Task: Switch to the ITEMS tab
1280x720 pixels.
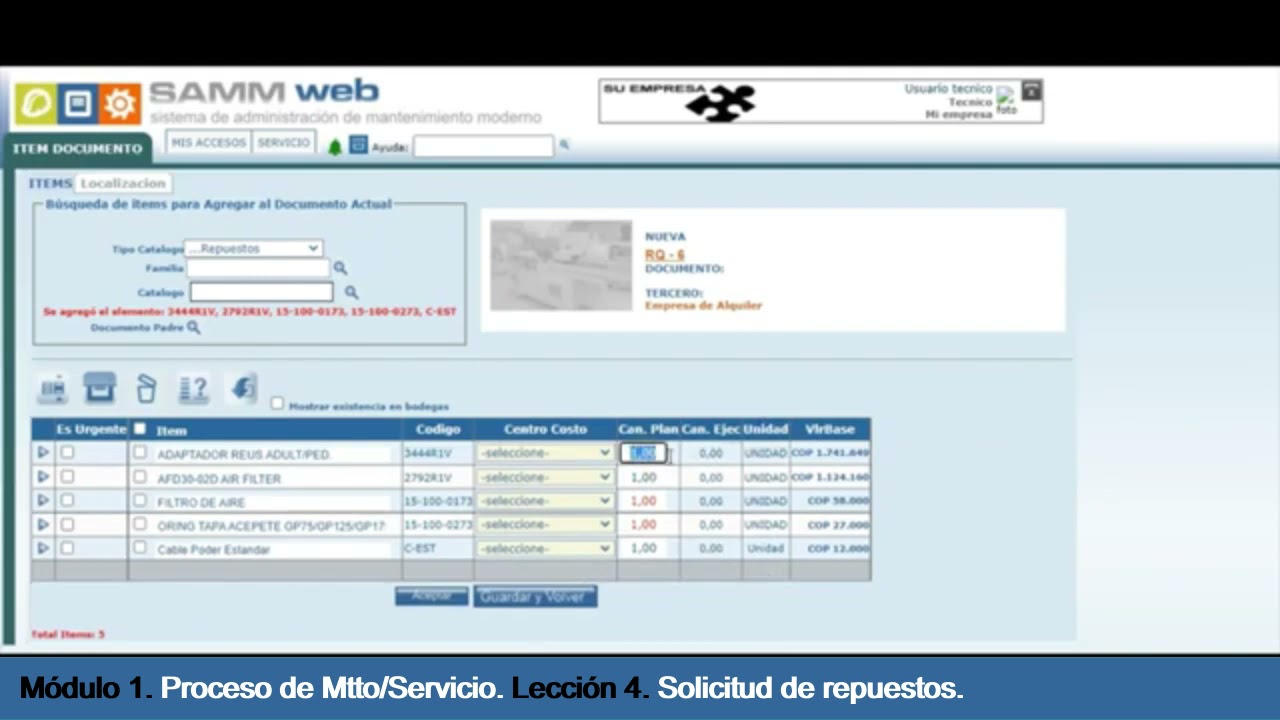Action: 50,184
